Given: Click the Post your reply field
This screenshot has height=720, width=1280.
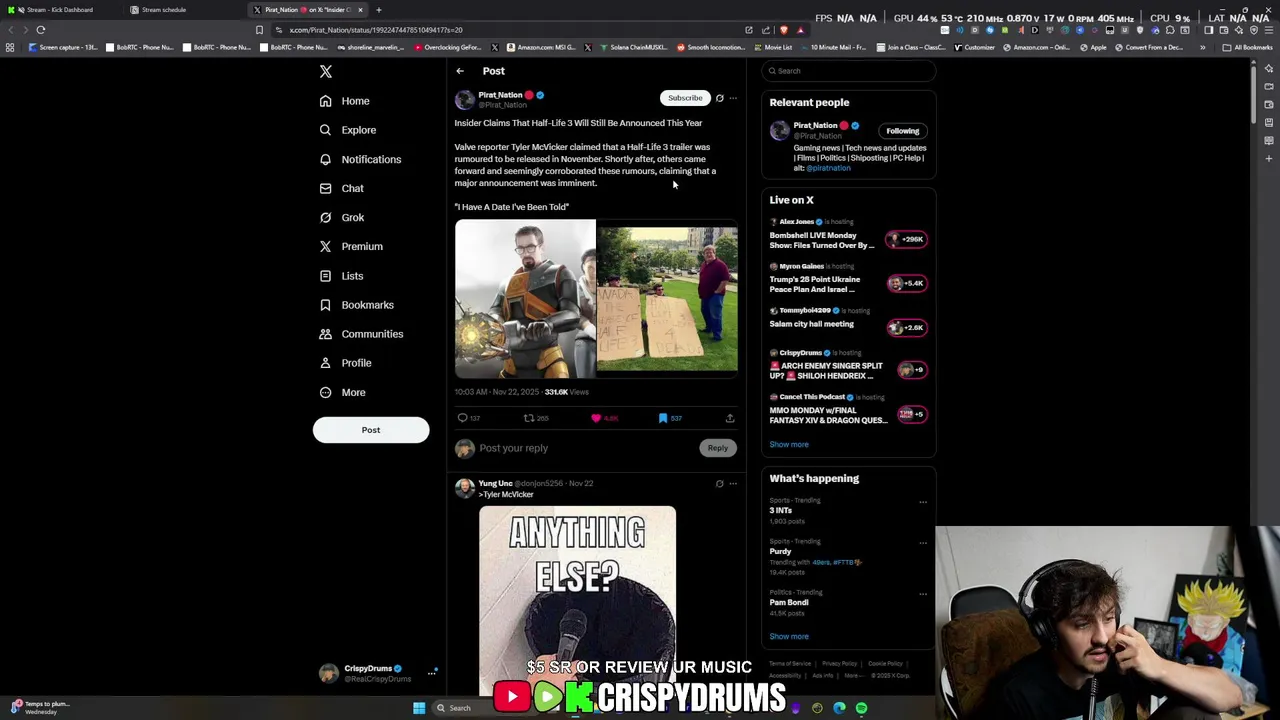Looking at the screenshot, I should [585, 448].
